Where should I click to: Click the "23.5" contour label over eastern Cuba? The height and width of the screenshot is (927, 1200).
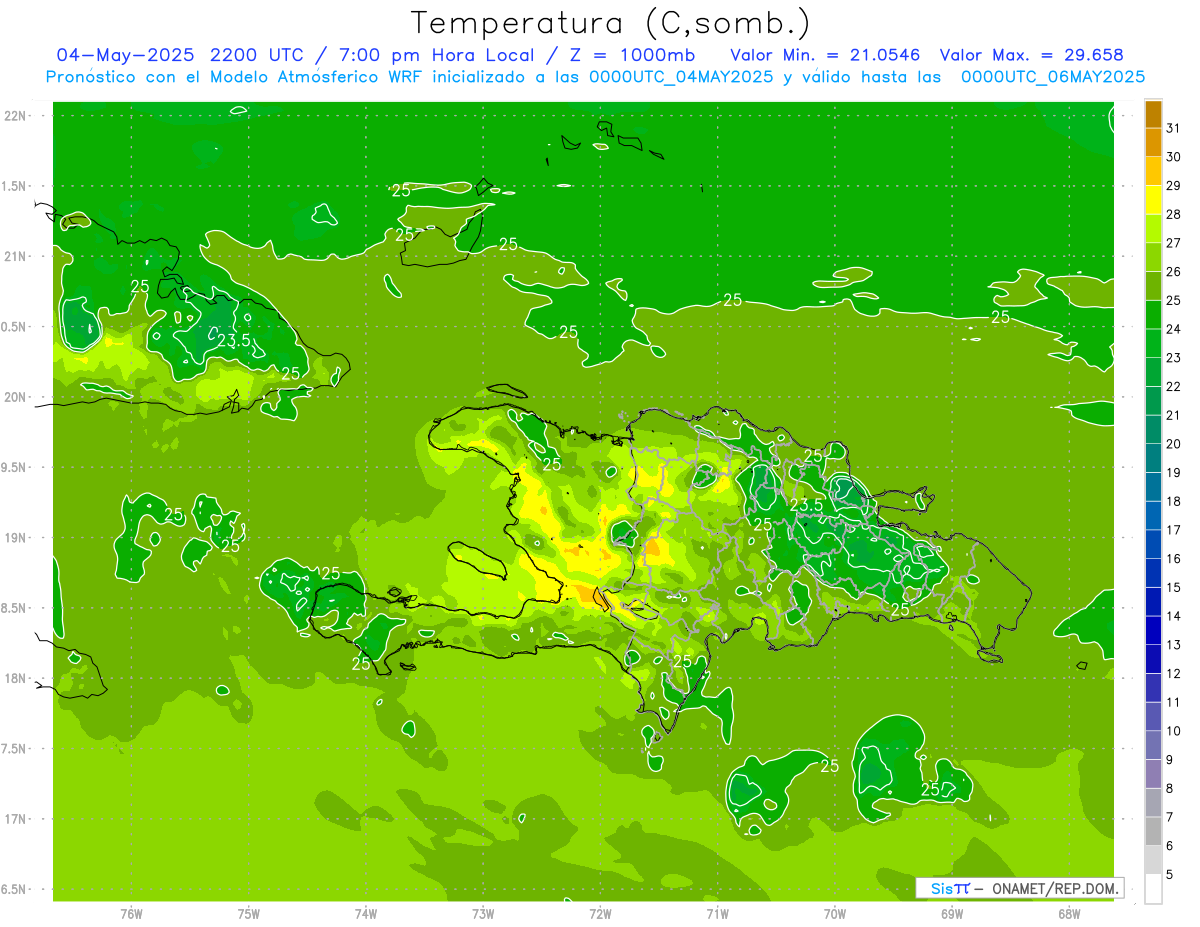coord(234,341)
